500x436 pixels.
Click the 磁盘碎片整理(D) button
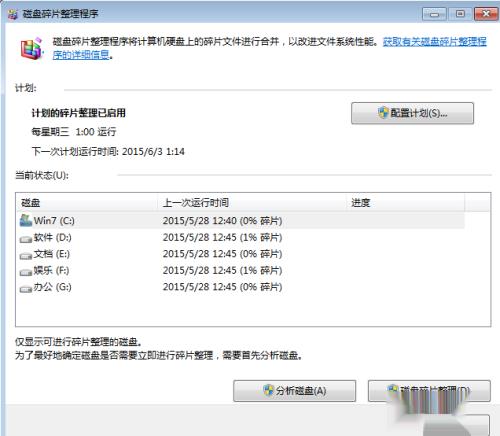(x=429, y=391)
